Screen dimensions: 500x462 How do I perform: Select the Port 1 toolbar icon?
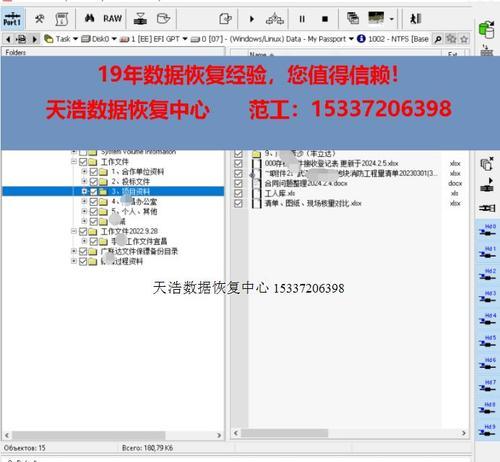12,19
